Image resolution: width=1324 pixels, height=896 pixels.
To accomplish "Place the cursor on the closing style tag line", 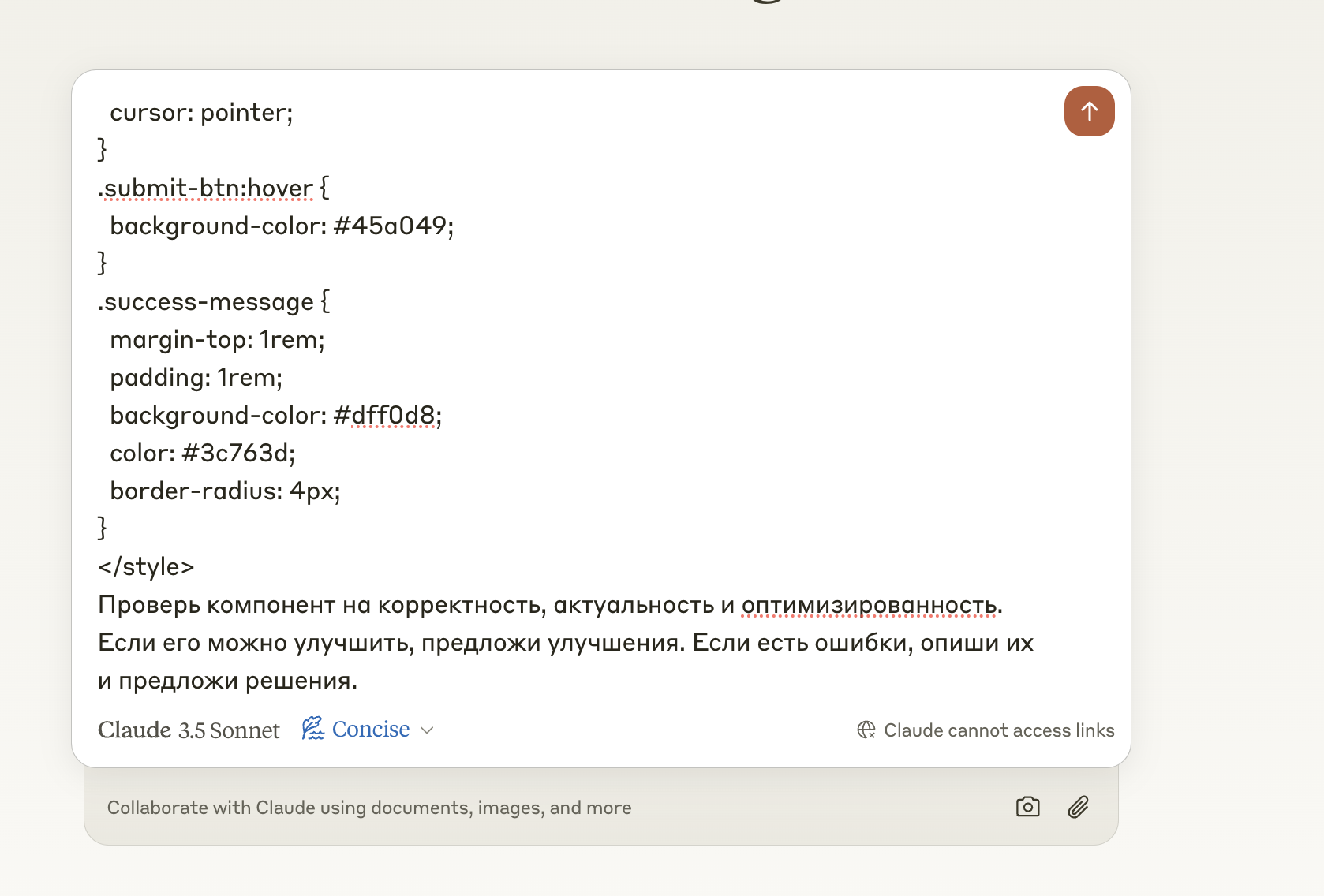I will tap(146, 566).
